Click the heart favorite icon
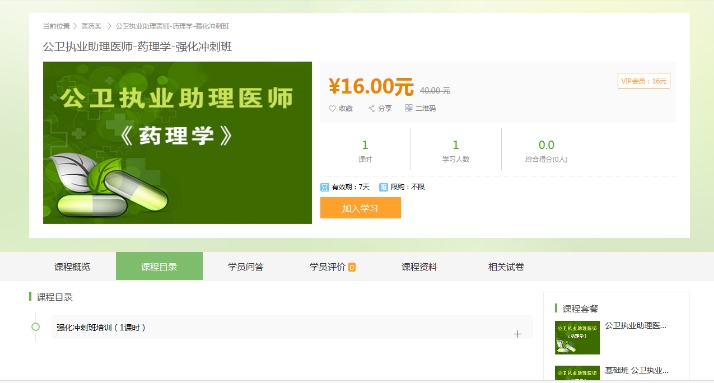 [332, 108]
